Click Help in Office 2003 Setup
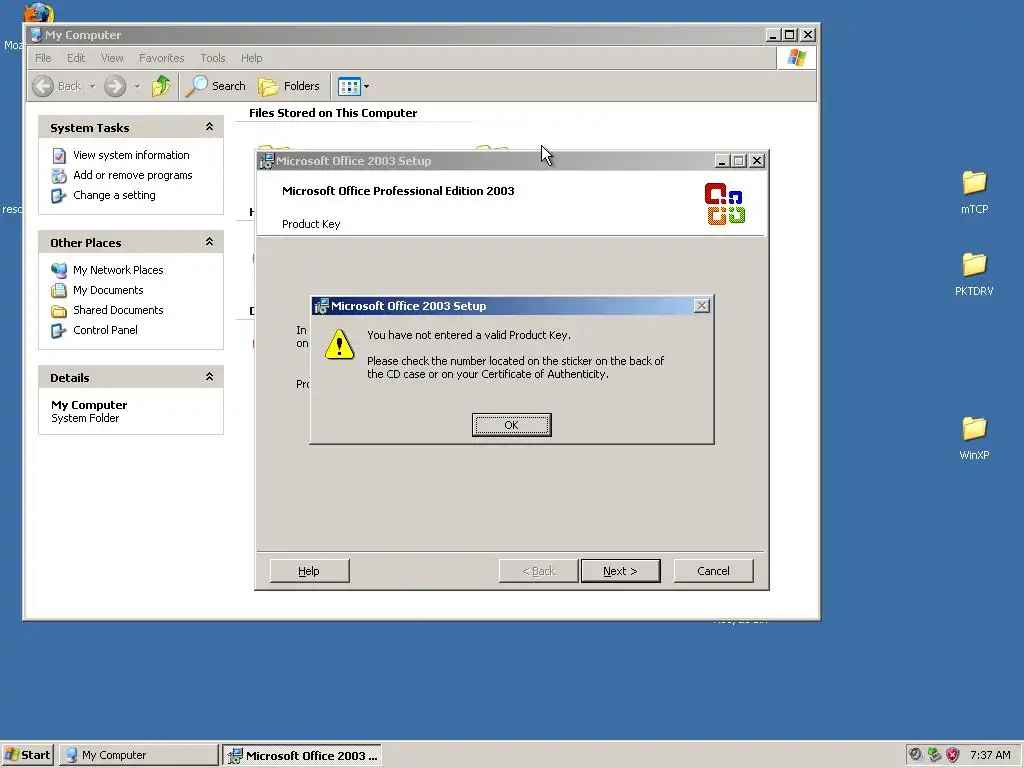Screen dimensions: 1024x768 point(309,571)
